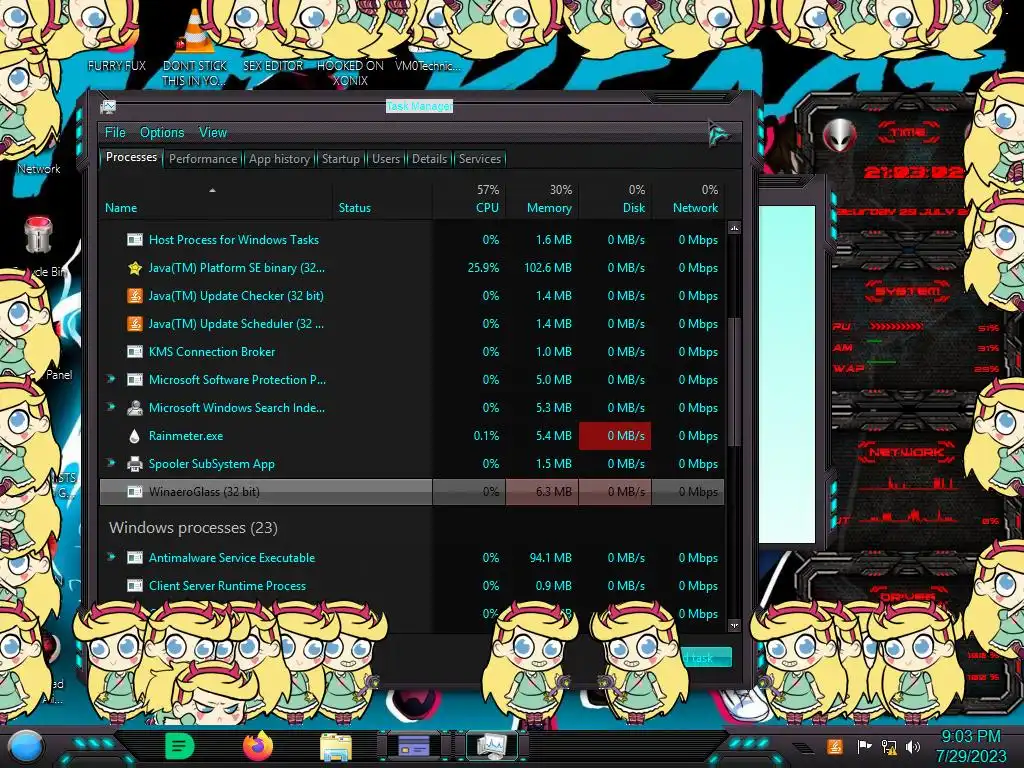
Task: Click the Spooler SubSystem App printer icon
Action: pyautogui.click(x=135, y=464)
